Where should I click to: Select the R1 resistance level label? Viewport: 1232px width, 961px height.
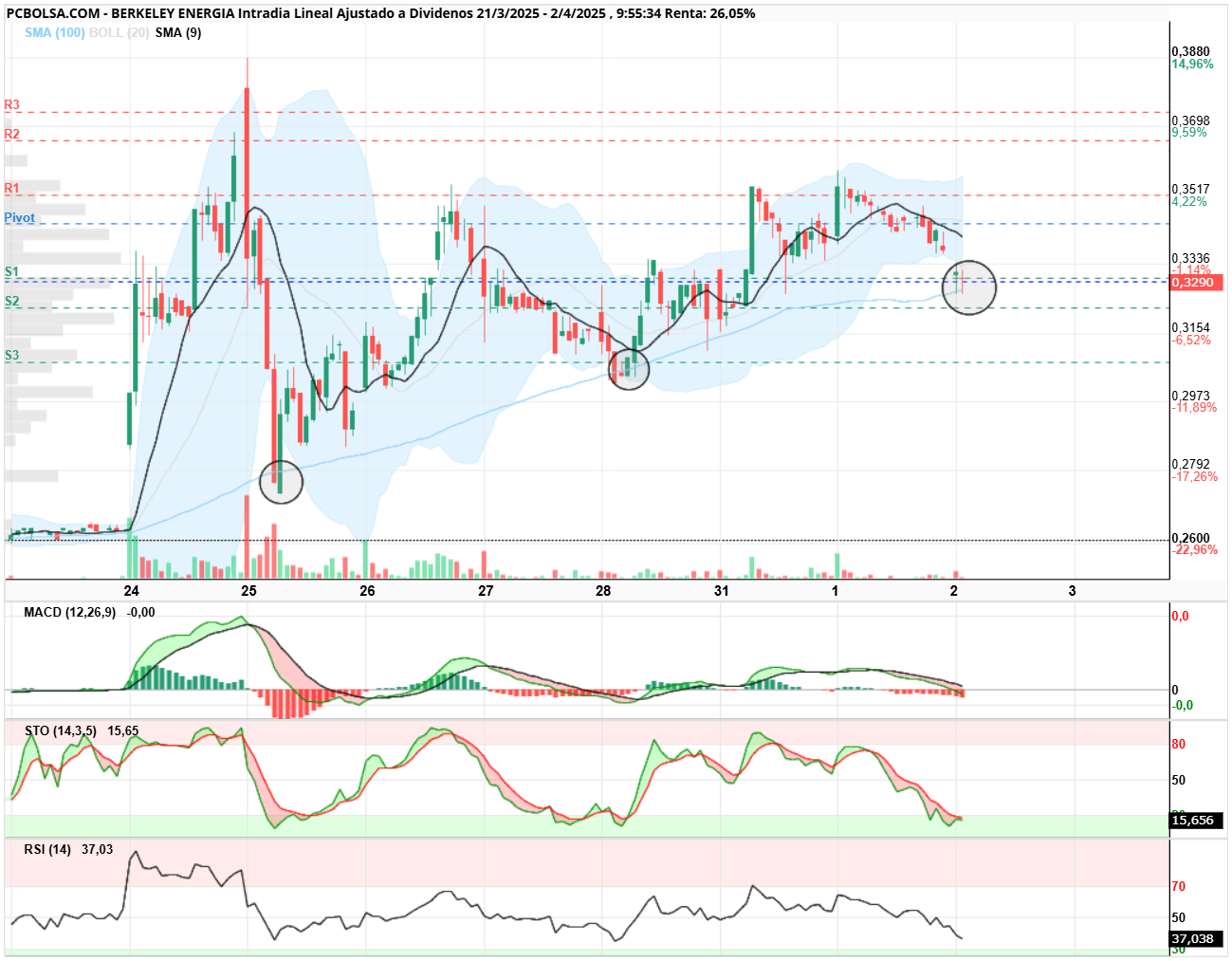11,188
